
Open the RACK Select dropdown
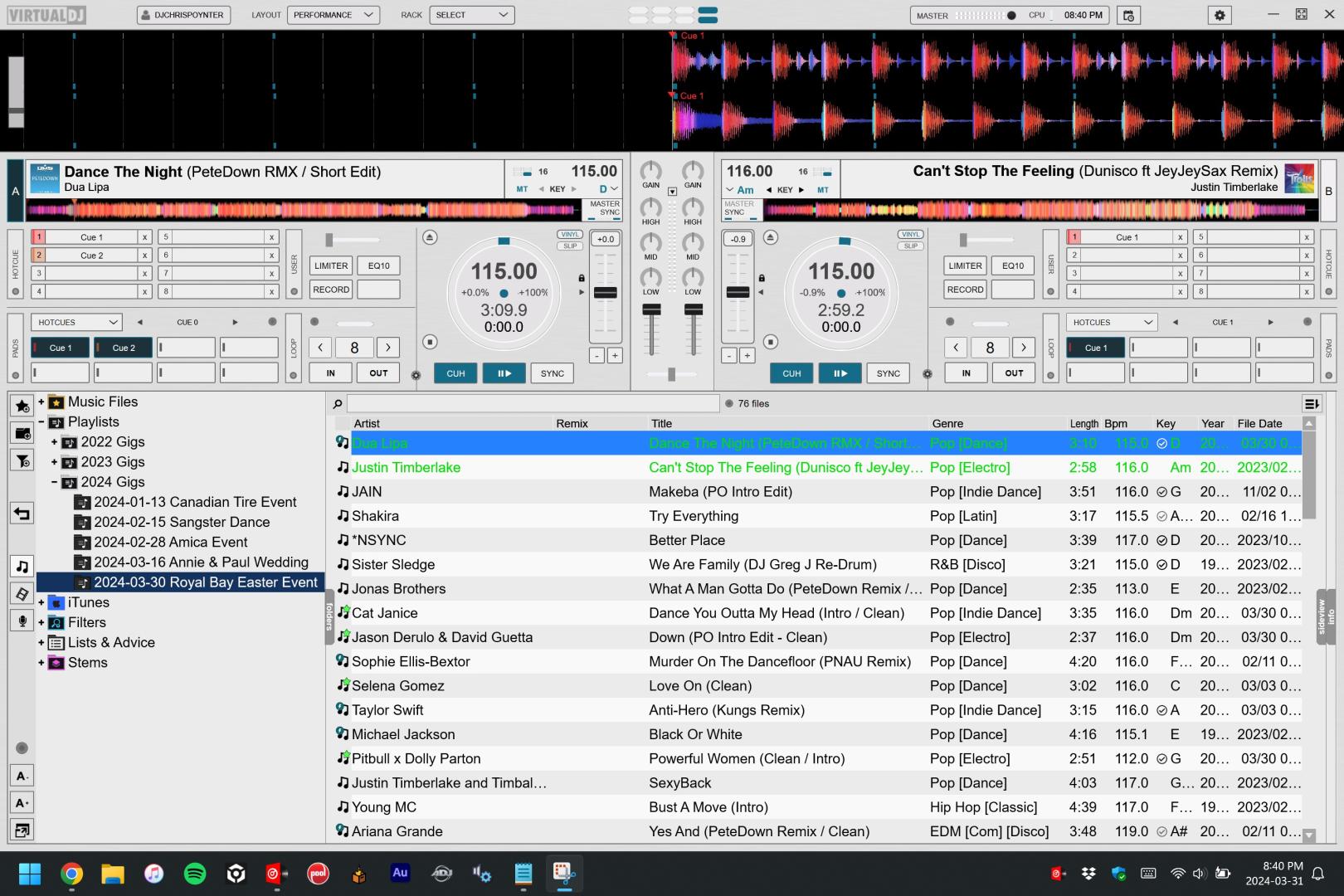471,15
